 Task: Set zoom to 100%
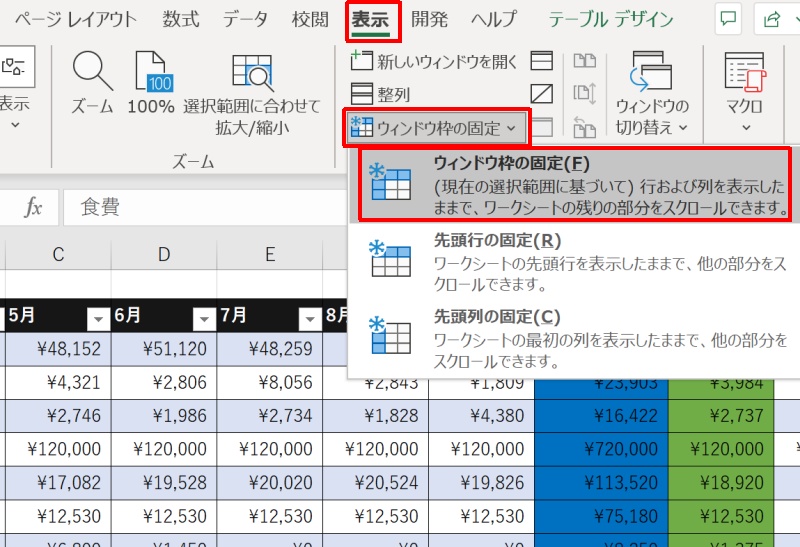click(151, 84)
